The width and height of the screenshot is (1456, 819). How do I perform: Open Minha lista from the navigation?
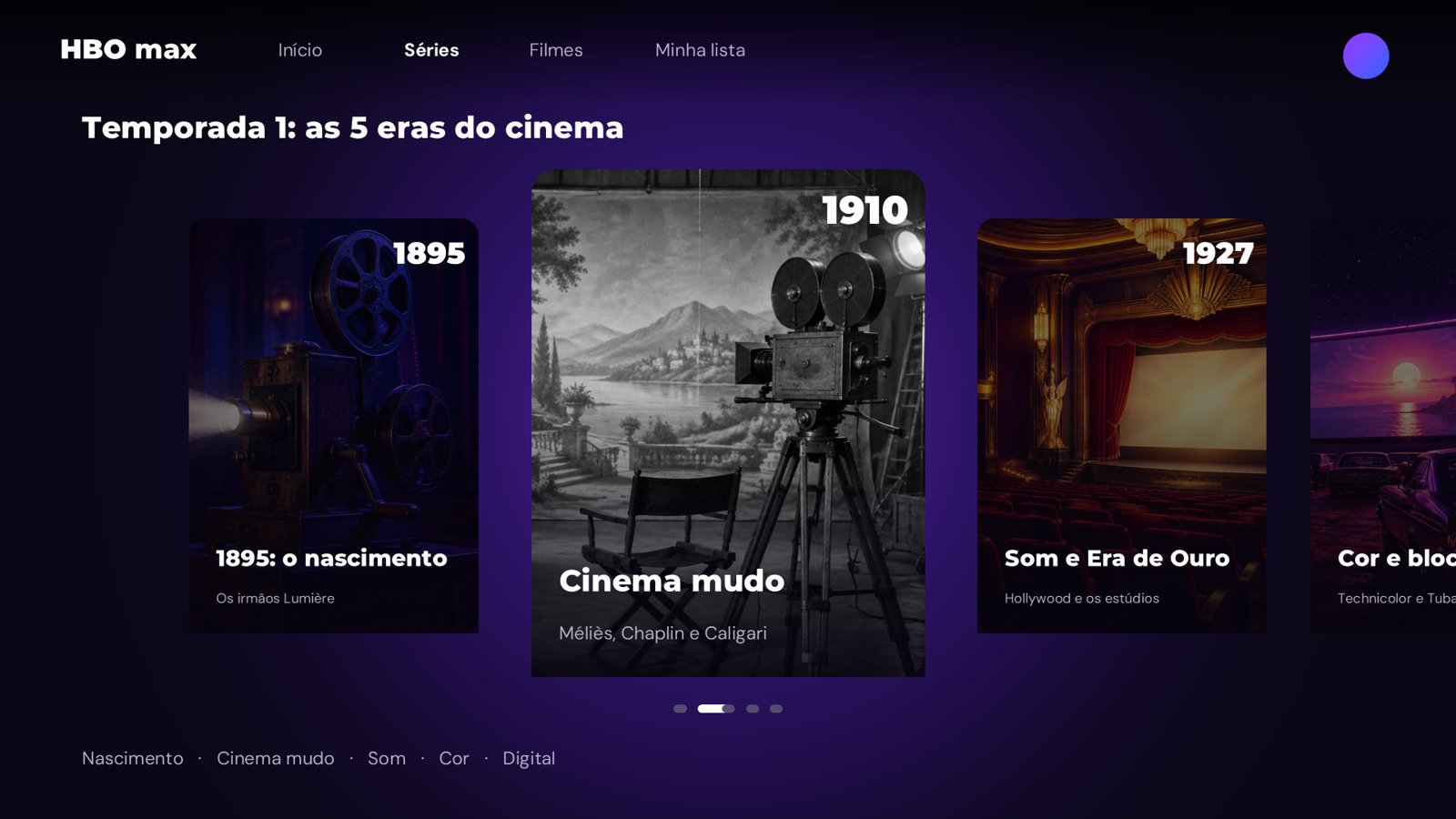pos(700,50)
